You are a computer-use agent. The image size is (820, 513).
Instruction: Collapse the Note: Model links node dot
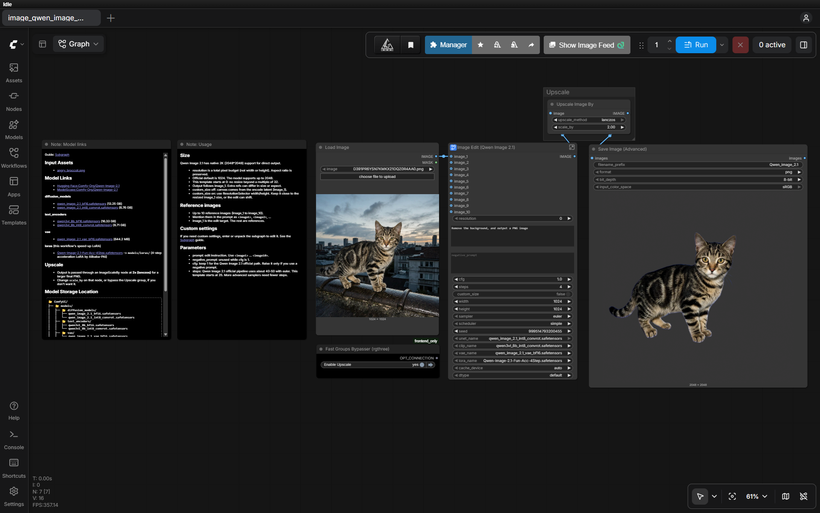click(x=47, y=144)
